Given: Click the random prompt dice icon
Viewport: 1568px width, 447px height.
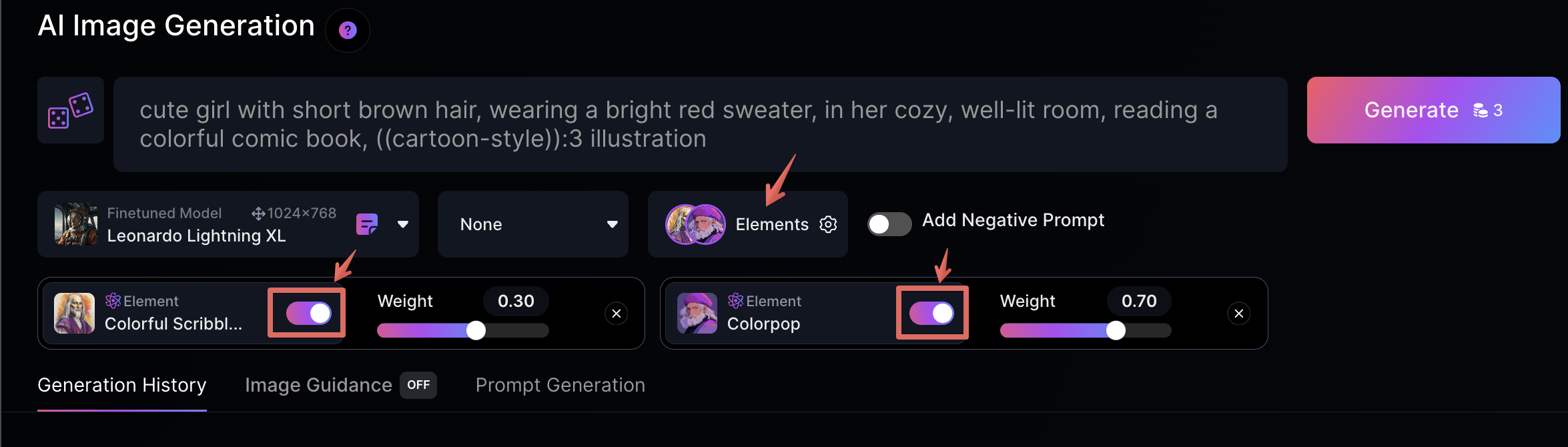Looking at the screenshot, I should point(71,111).
